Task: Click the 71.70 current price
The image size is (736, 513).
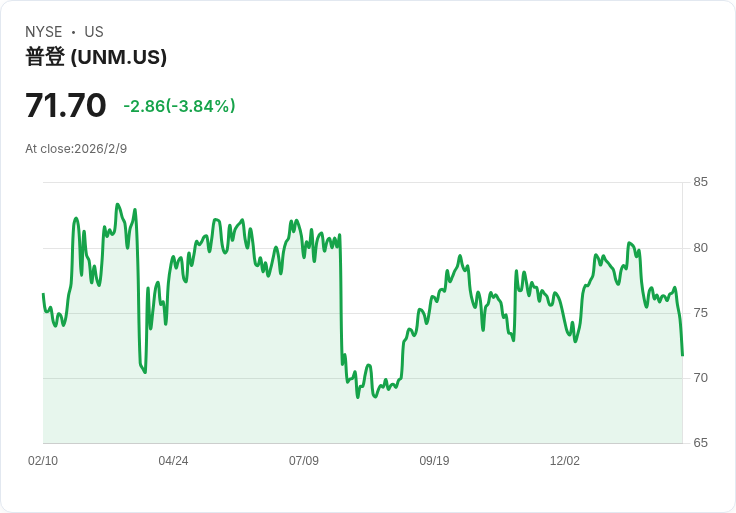Action: click(x=66, y=105)
